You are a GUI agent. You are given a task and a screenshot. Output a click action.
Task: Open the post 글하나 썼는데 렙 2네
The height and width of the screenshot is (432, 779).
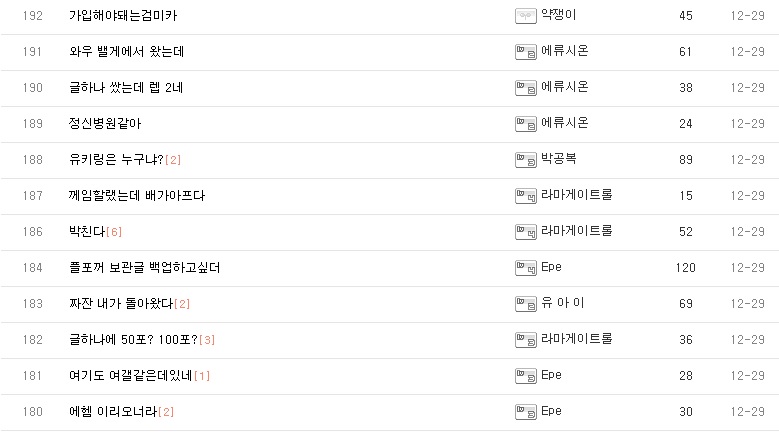pyautogui.click(x=126, y=88)
